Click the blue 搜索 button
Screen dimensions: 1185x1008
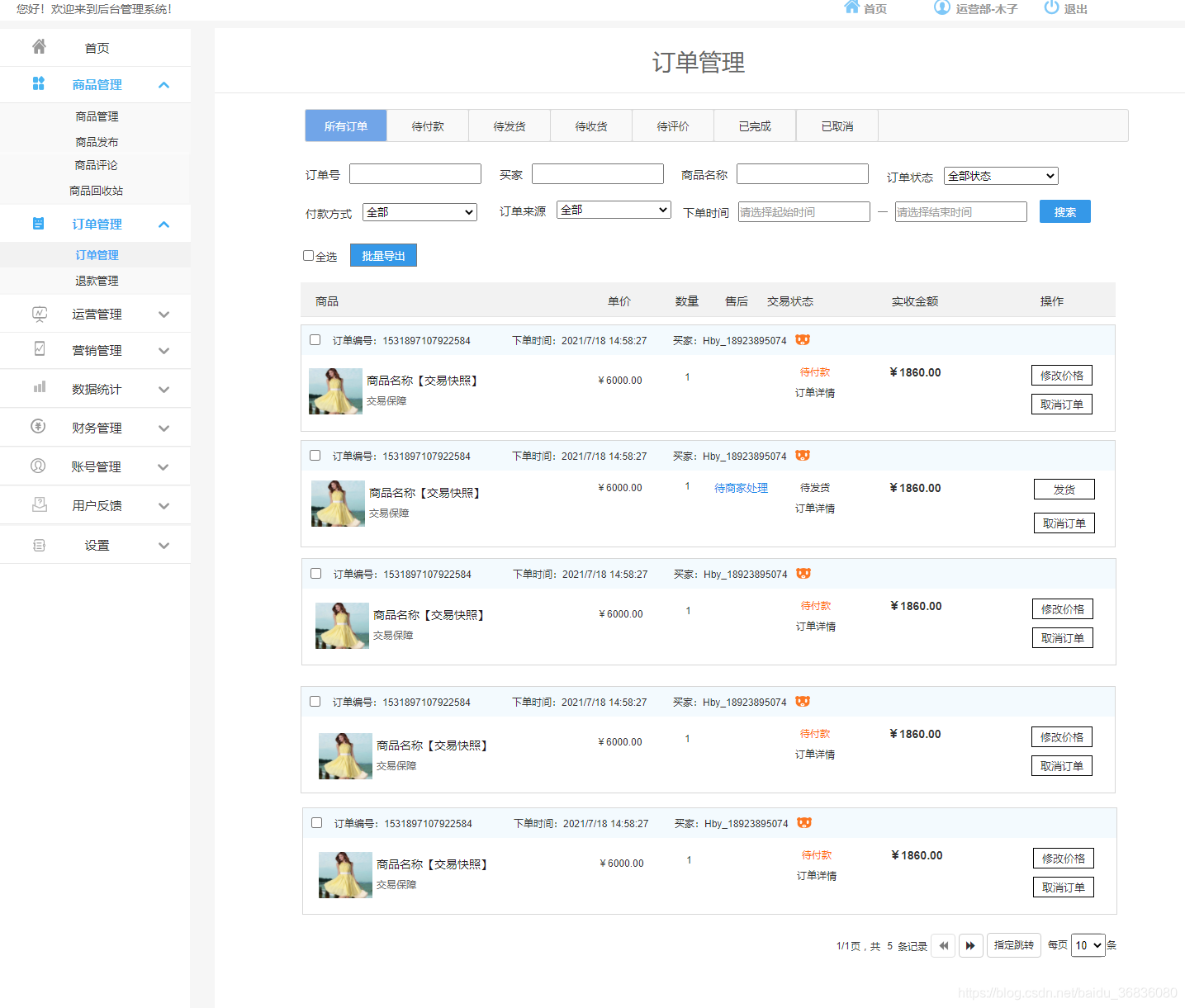[1065, 211]
